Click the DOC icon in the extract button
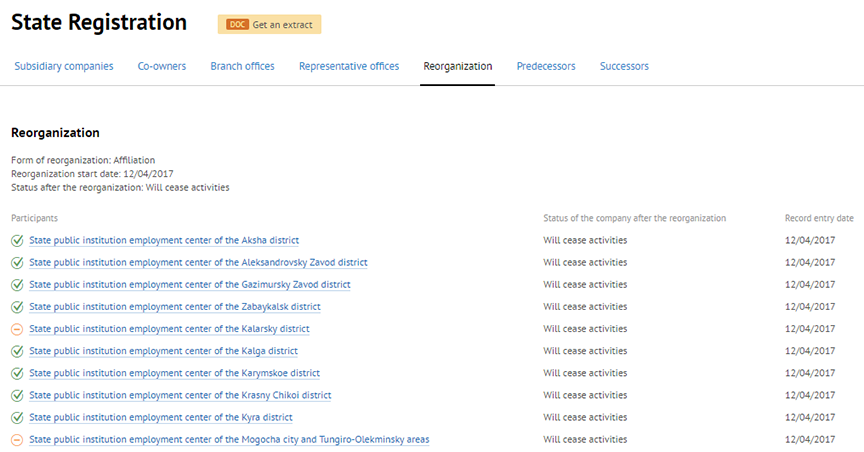 click(x=237, y=24)
